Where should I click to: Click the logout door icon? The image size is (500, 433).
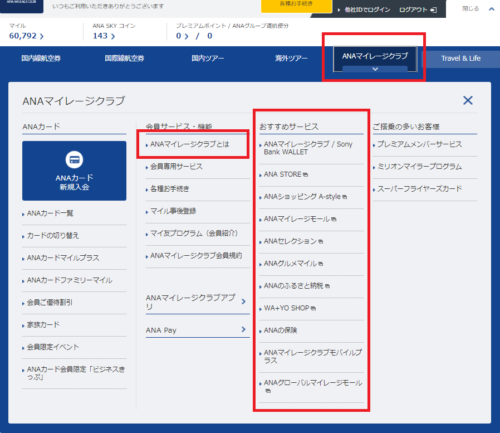tap(434, 10)
